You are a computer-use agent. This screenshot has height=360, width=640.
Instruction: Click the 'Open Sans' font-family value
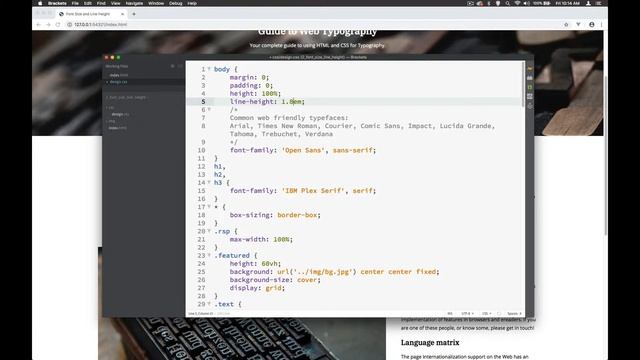[303, 150]
